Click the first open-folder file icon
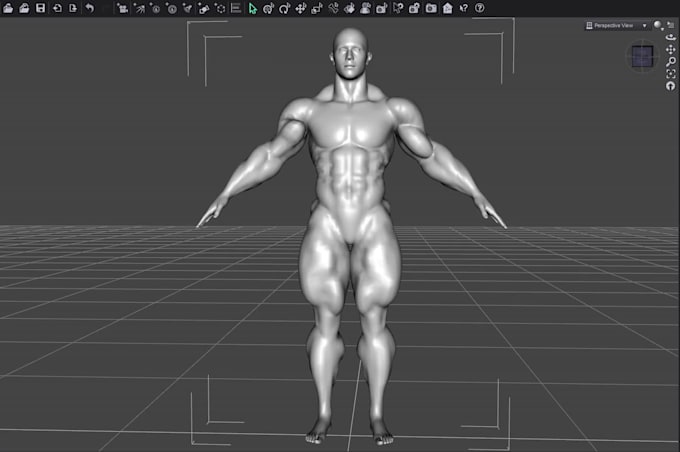The width and height of the screenshot is (680, 452). (8, 8)
